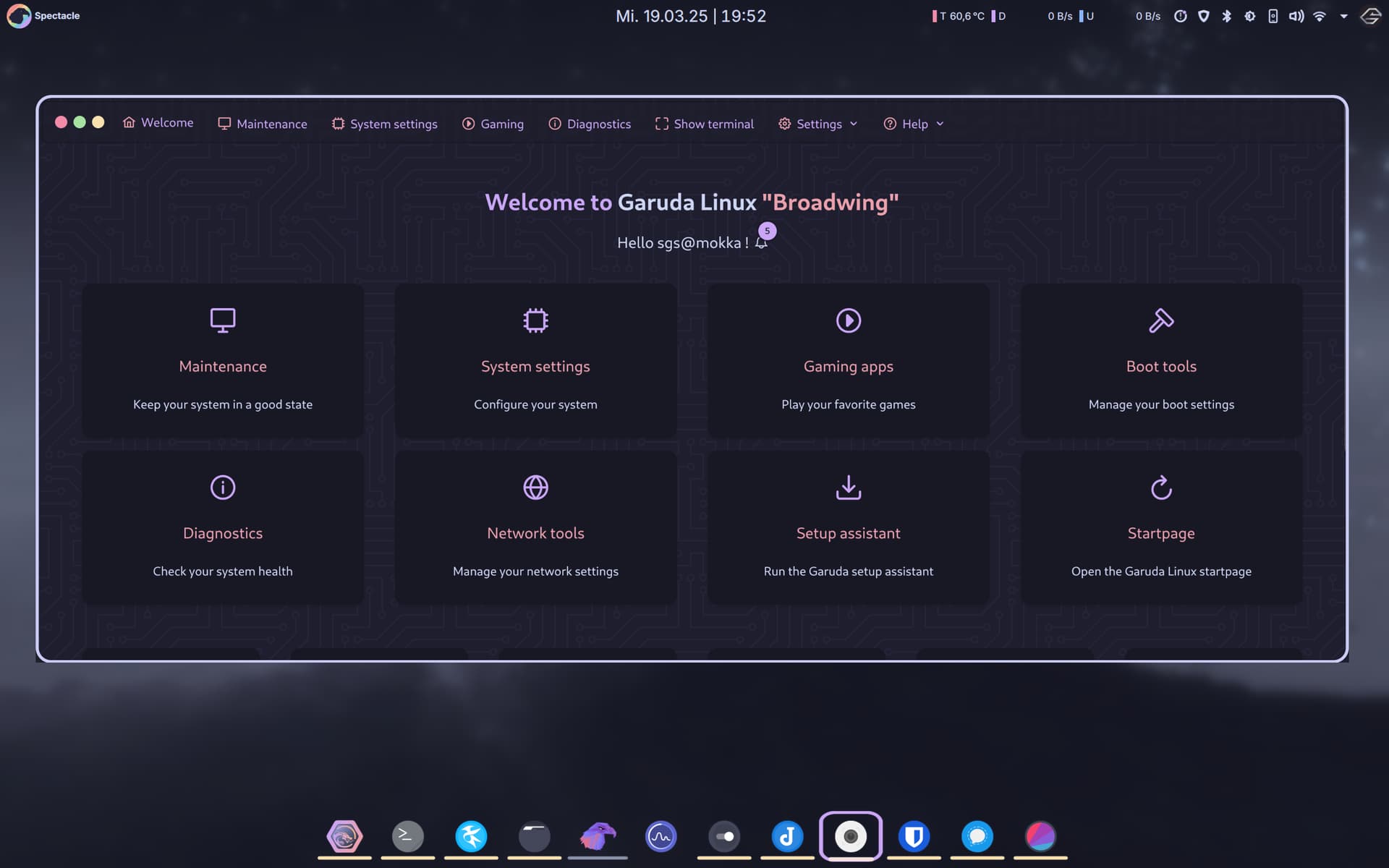Open Bluetooth settings from the tray
The width and height of the screenshot is (1389, 868).
pyautogui.click(x=1227, y=16)
